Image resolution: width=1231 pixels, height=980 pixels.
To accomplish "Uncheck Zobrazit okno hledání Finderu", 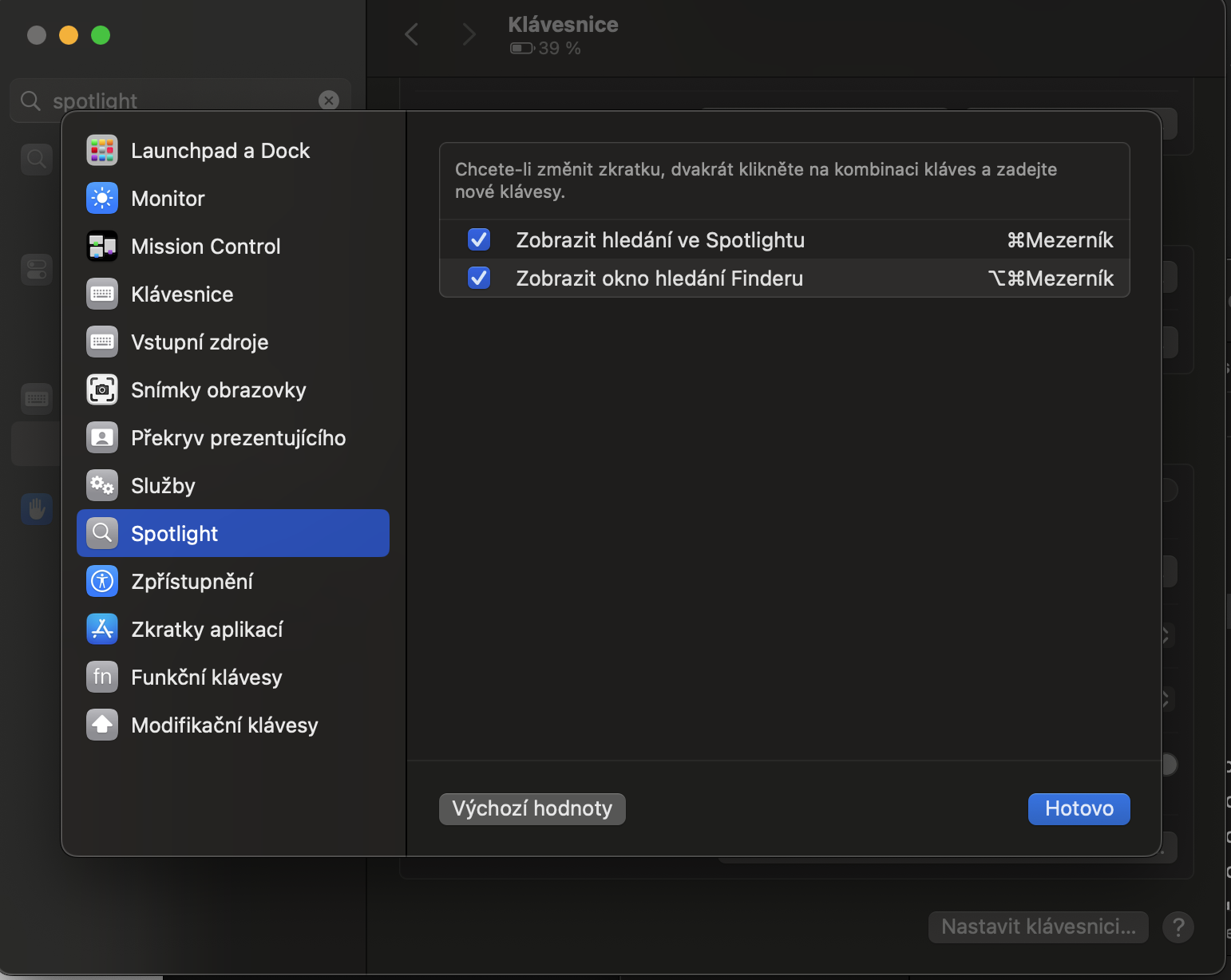I will 479,278.
